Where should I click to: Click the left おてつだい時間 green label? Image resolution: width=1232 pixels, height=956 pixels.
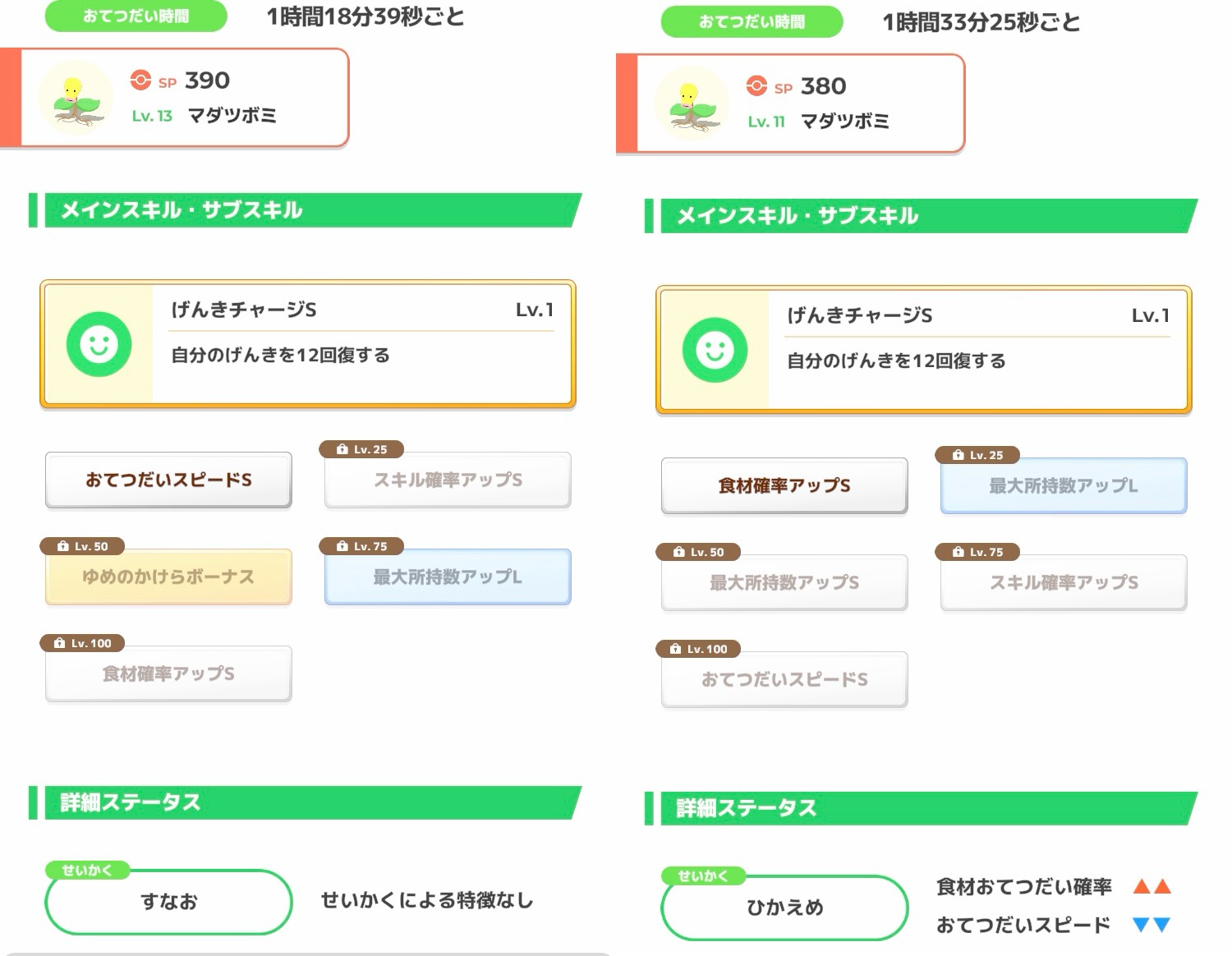136,16
